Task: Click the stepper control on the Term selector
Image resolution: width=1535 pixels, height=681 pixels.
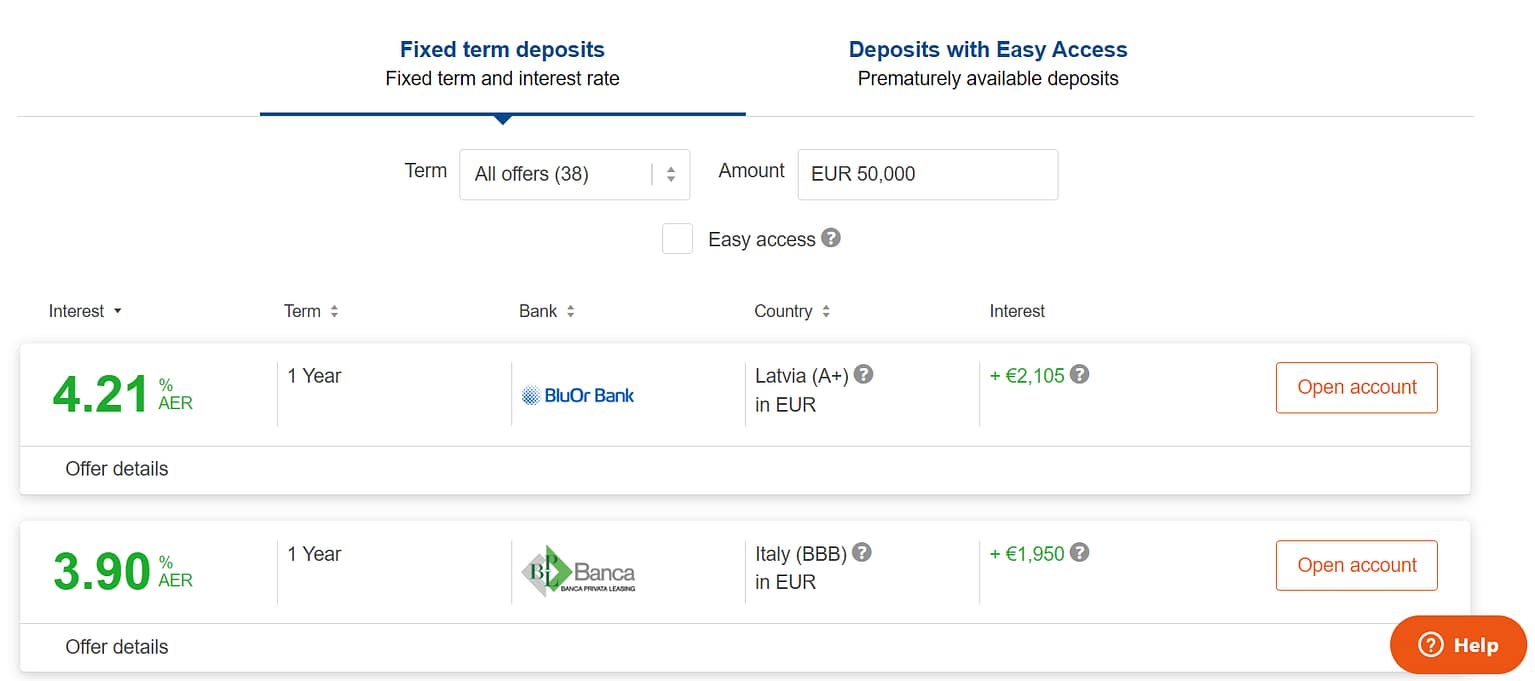Action: click(671, 174)
